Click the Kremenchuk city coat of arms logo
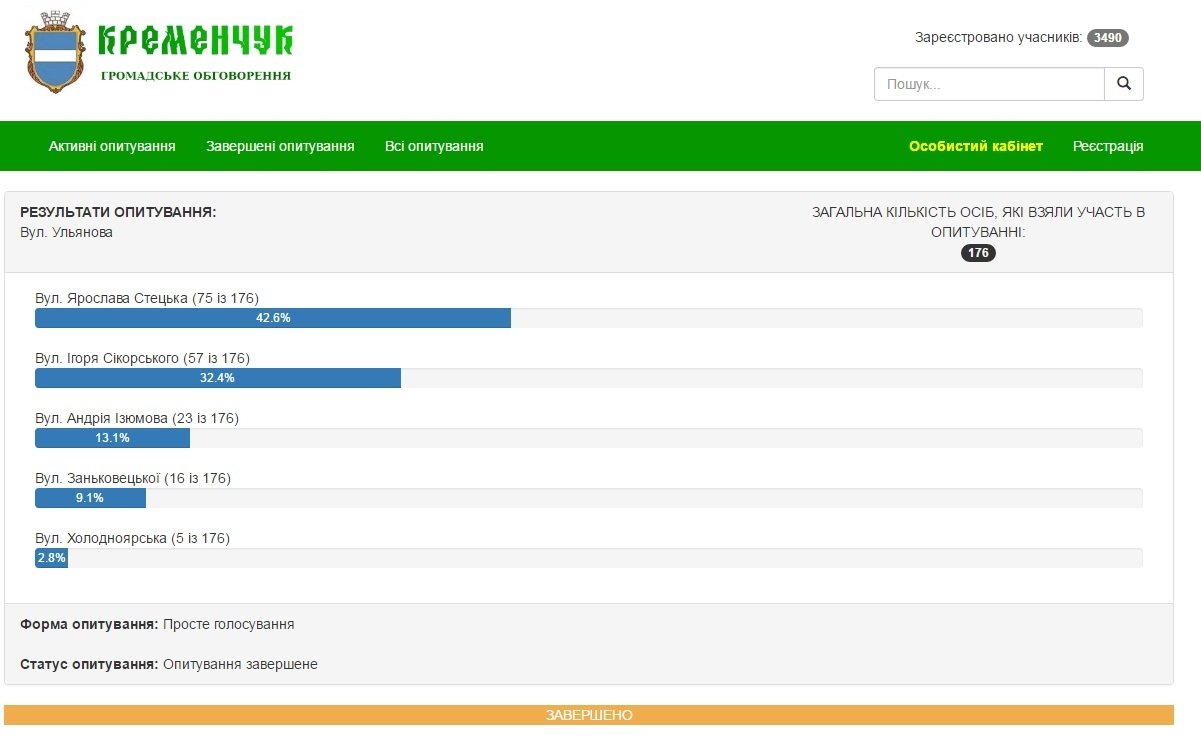 point(54,53)
